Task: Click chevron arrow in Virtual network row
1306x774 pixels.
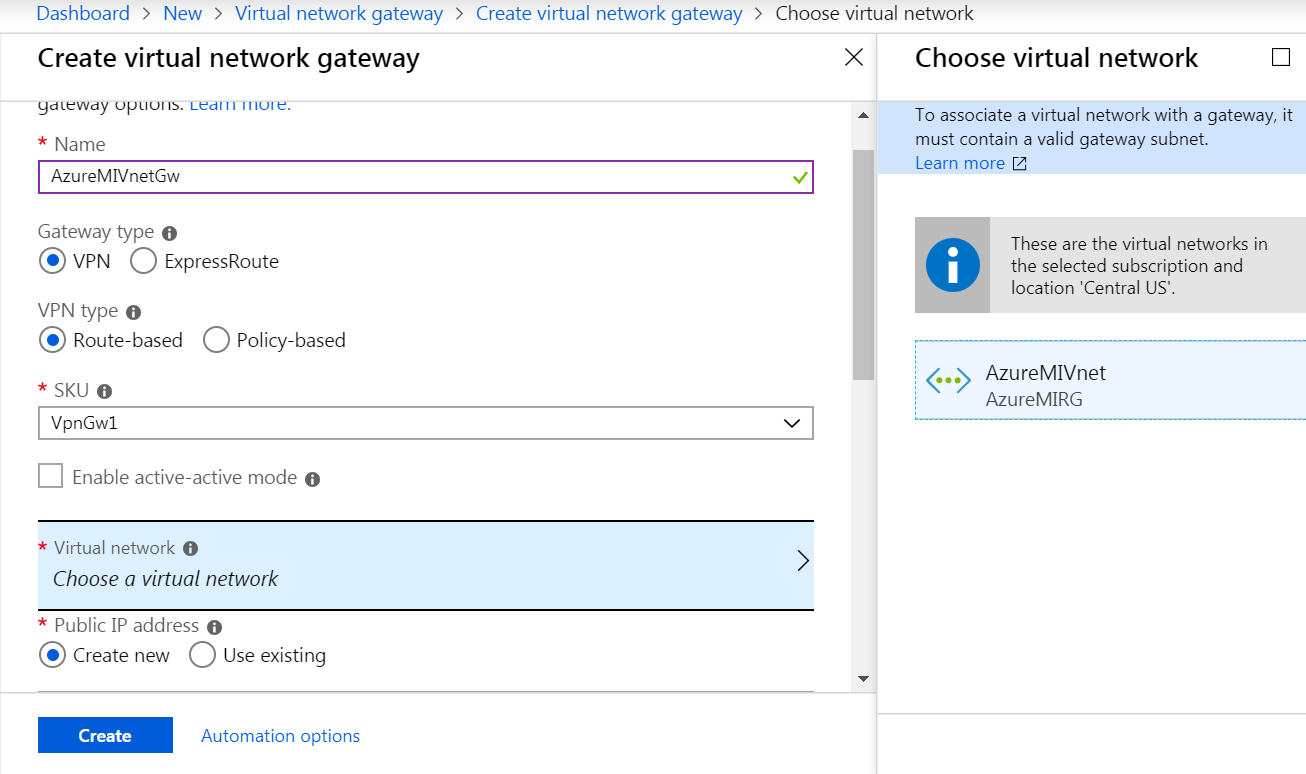Action: (802, 561)
